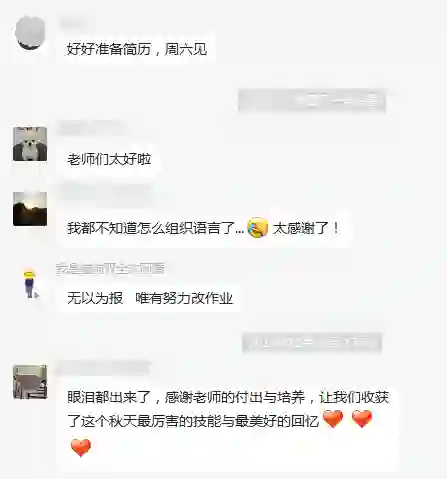
Task: Click the first red heart emoji
Action: click(x=333, y=419)
